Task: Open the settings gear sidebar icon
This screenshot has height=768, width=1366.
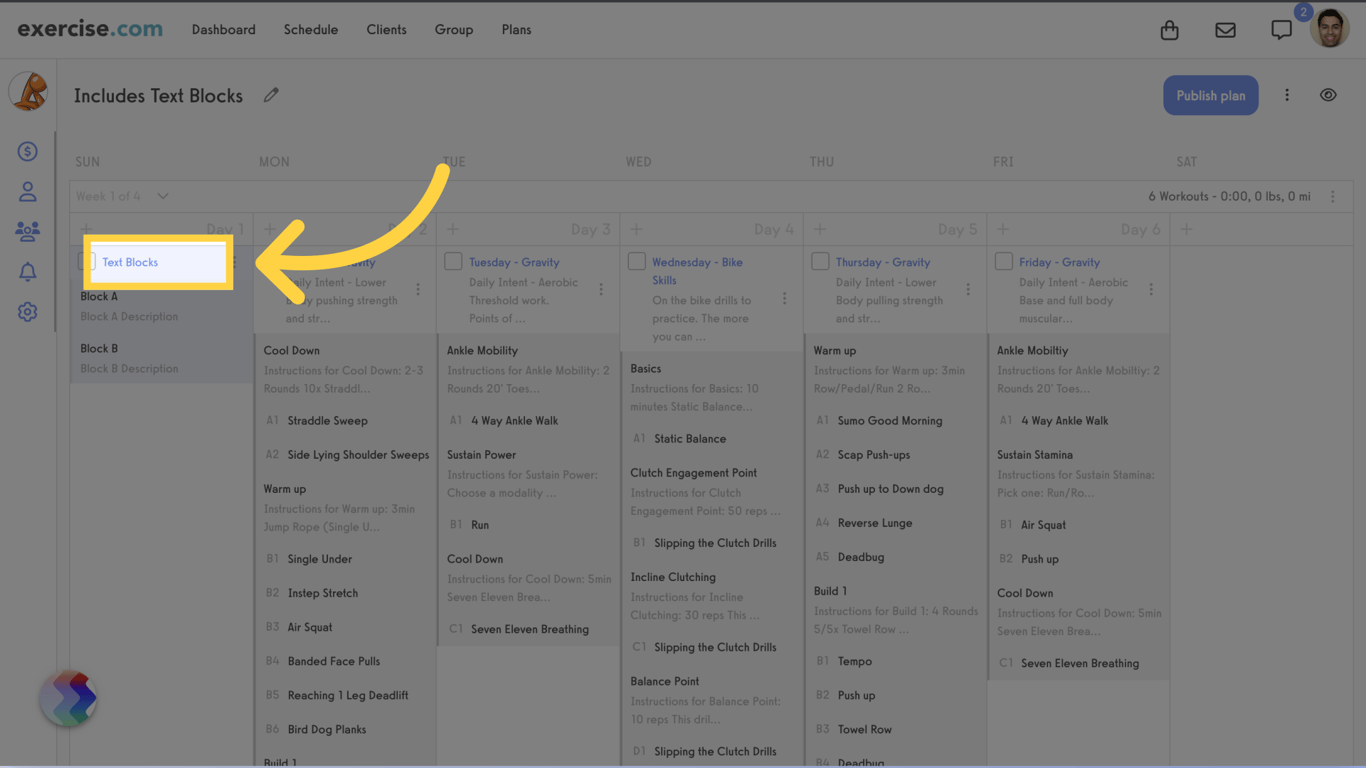Action: pos(28,312)
